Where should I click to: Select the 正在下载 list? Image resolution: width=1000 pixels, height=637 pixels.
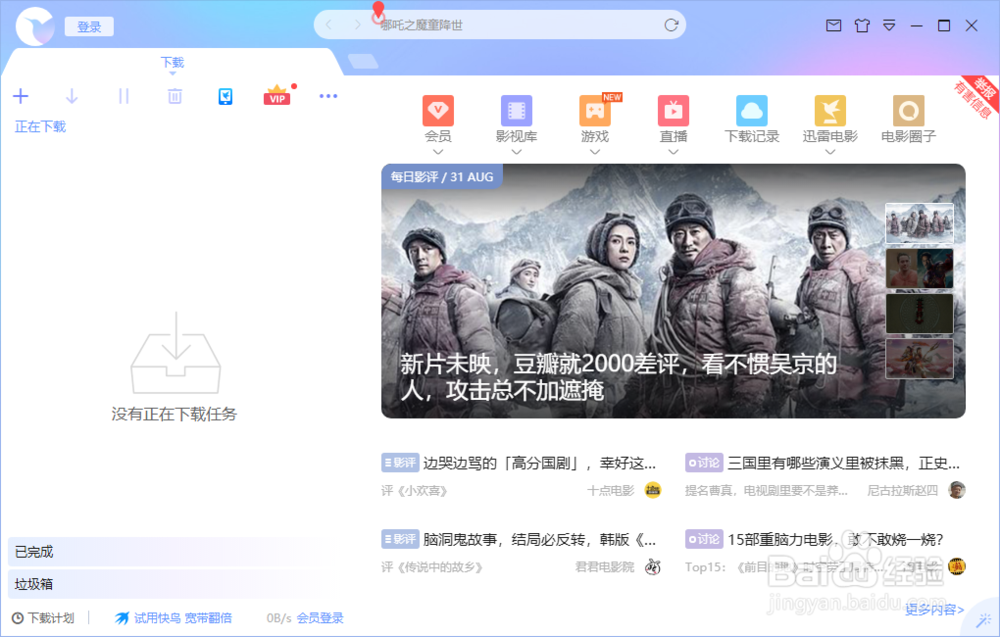(40, 127)
